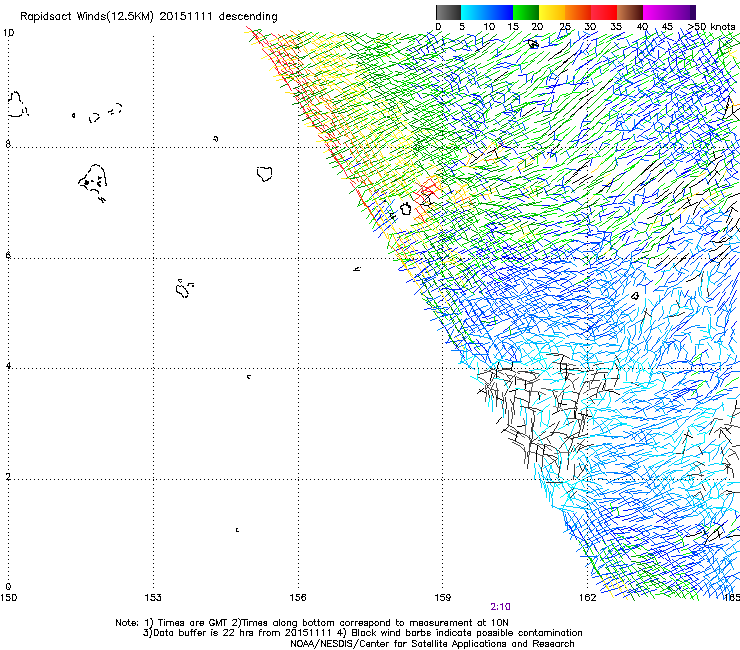Click the longitude axis label '150'

click(8, 598)
